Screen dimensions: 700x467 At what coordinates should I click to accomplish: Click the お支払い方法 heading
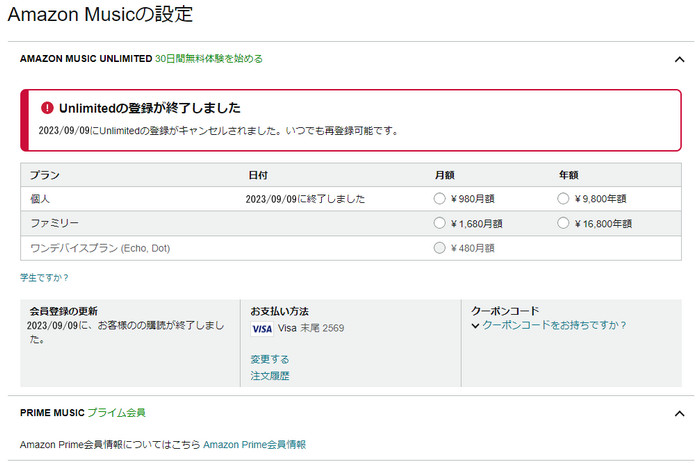[x=279, y=311]
